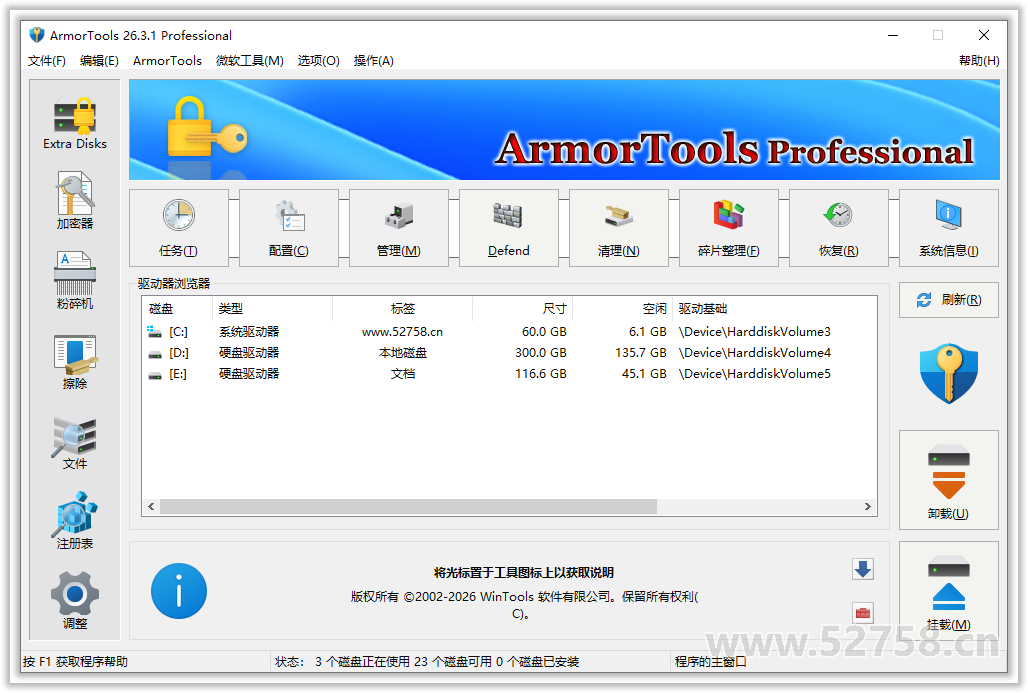Viewport: 1028px width, 693px height.
Task: Click the 卸载(U) unmount disk button
Action: click(949, 480)
